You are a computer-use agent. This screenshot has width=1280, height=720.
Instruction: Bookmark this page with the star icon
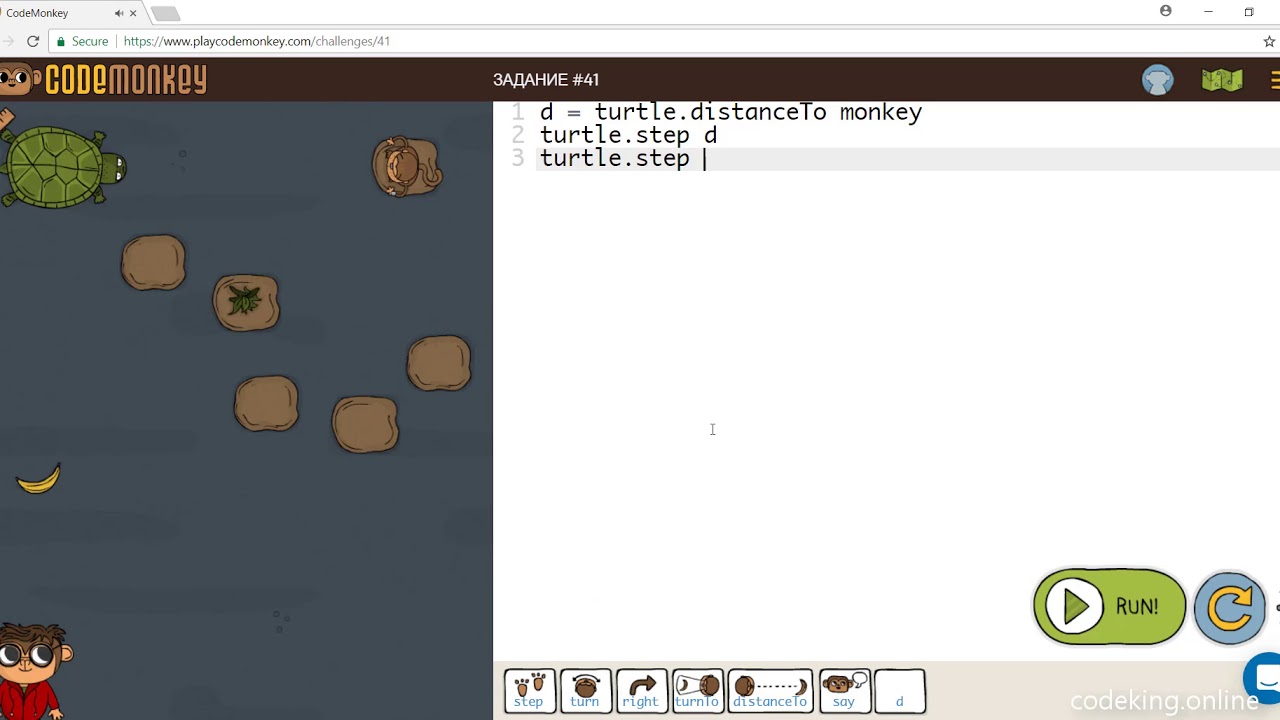coord(1270,41)
